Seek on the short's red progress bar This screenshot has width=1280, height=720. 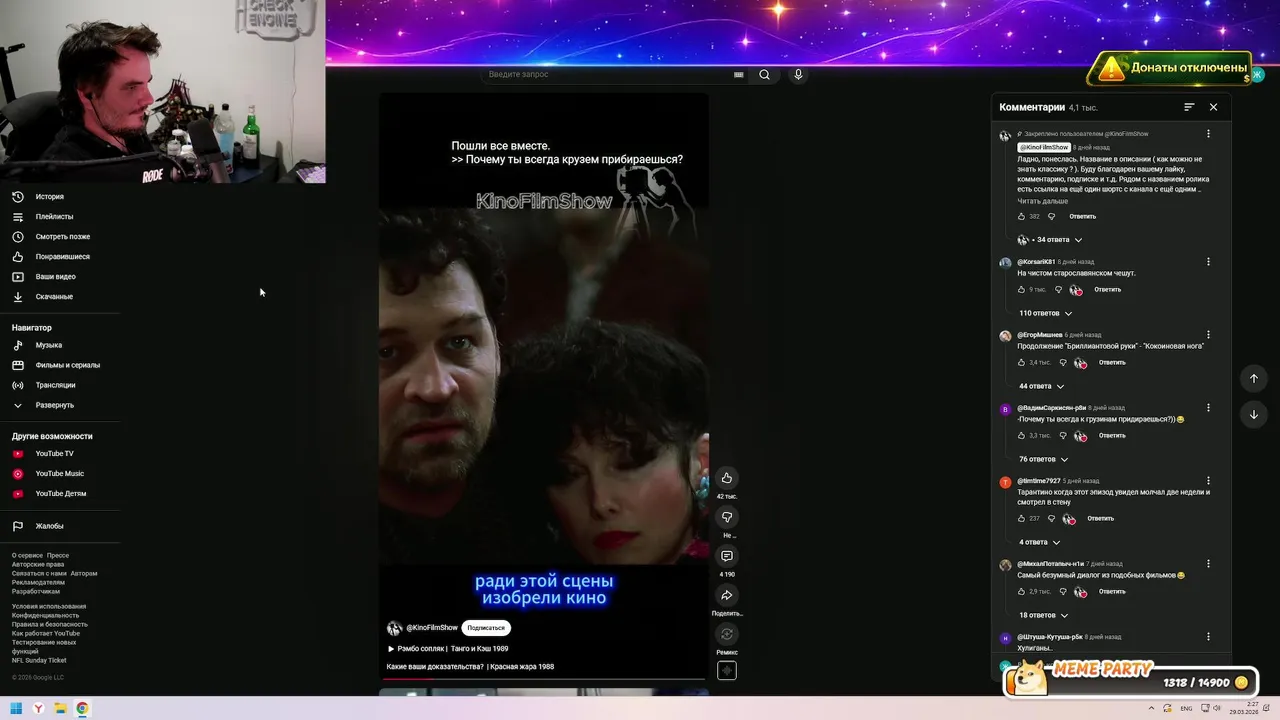(544, 679)
